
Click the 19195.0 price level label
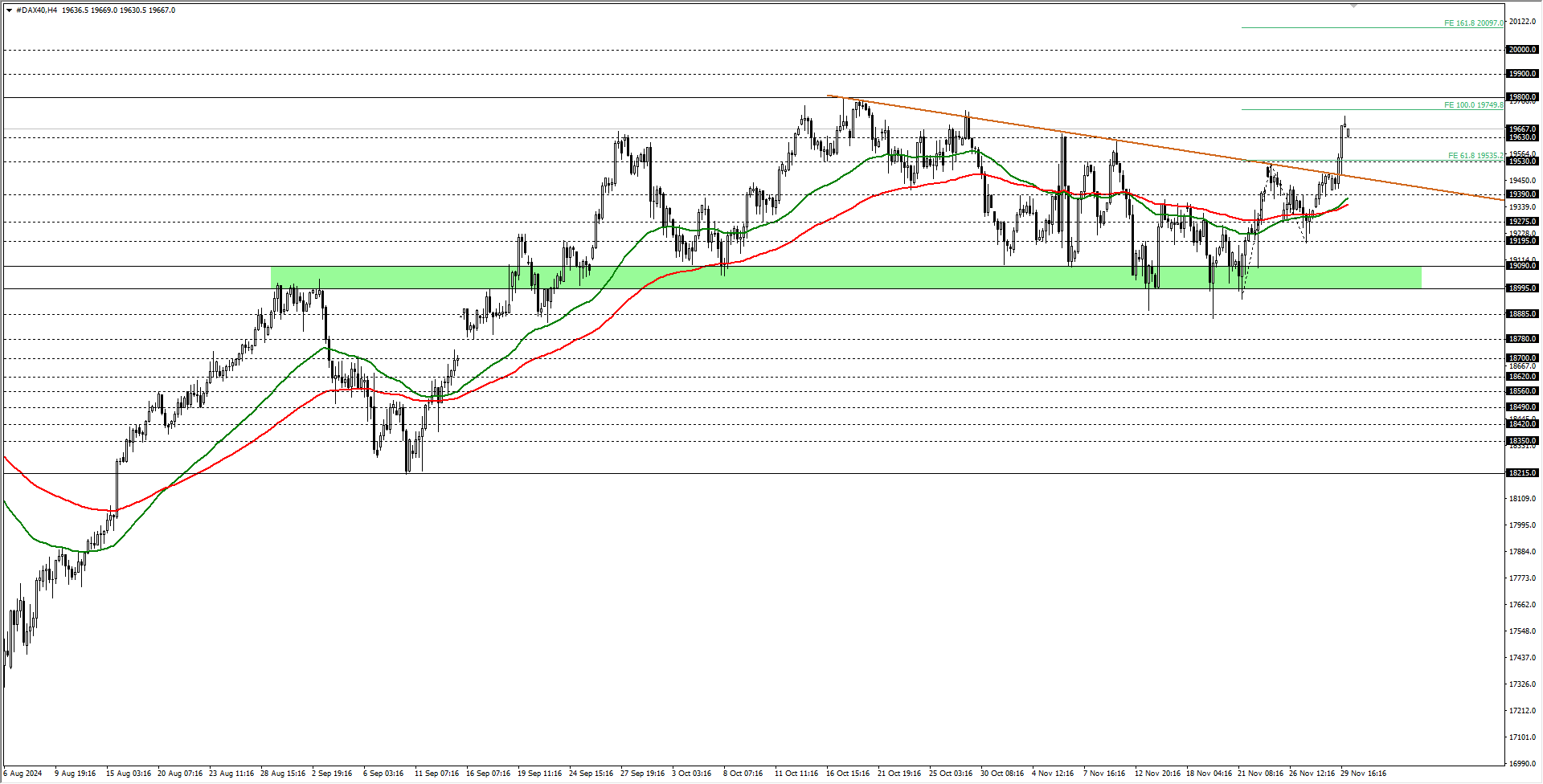point(1522,241)
